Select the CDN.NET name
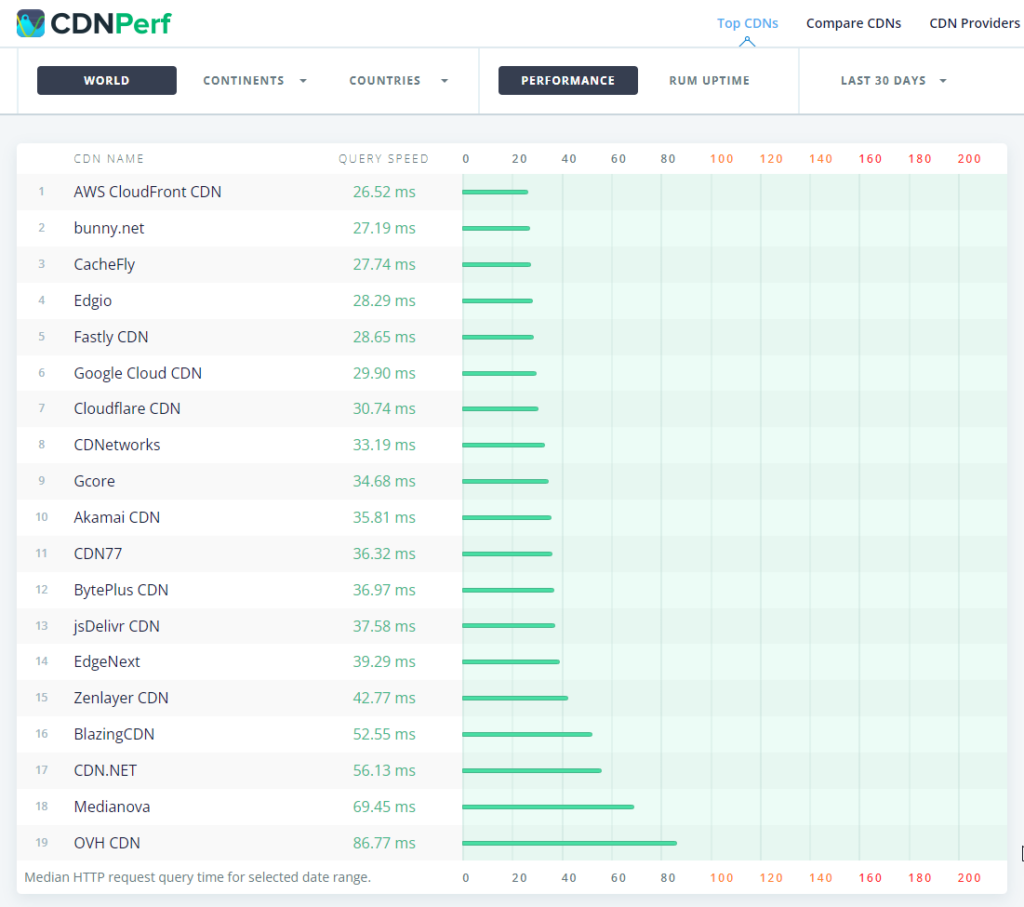1024x907 pixels. tap(104, 771)
